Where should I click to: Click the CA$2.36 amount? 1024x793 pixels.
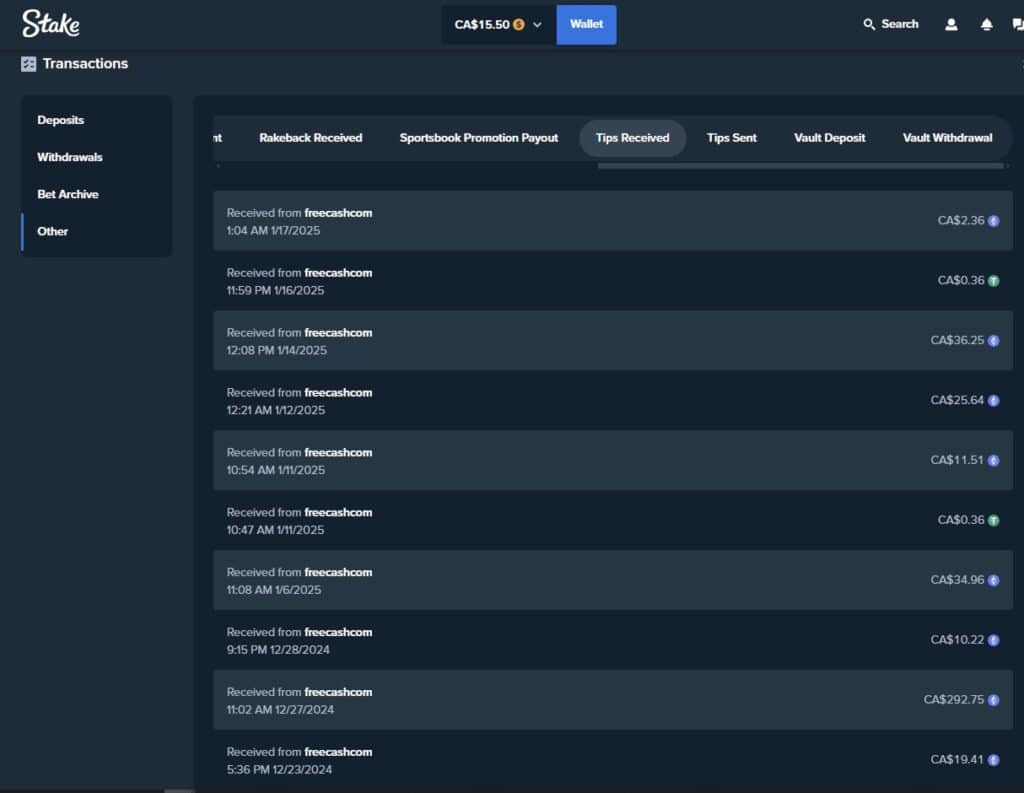pyautogui.click(x=961, y=221)
